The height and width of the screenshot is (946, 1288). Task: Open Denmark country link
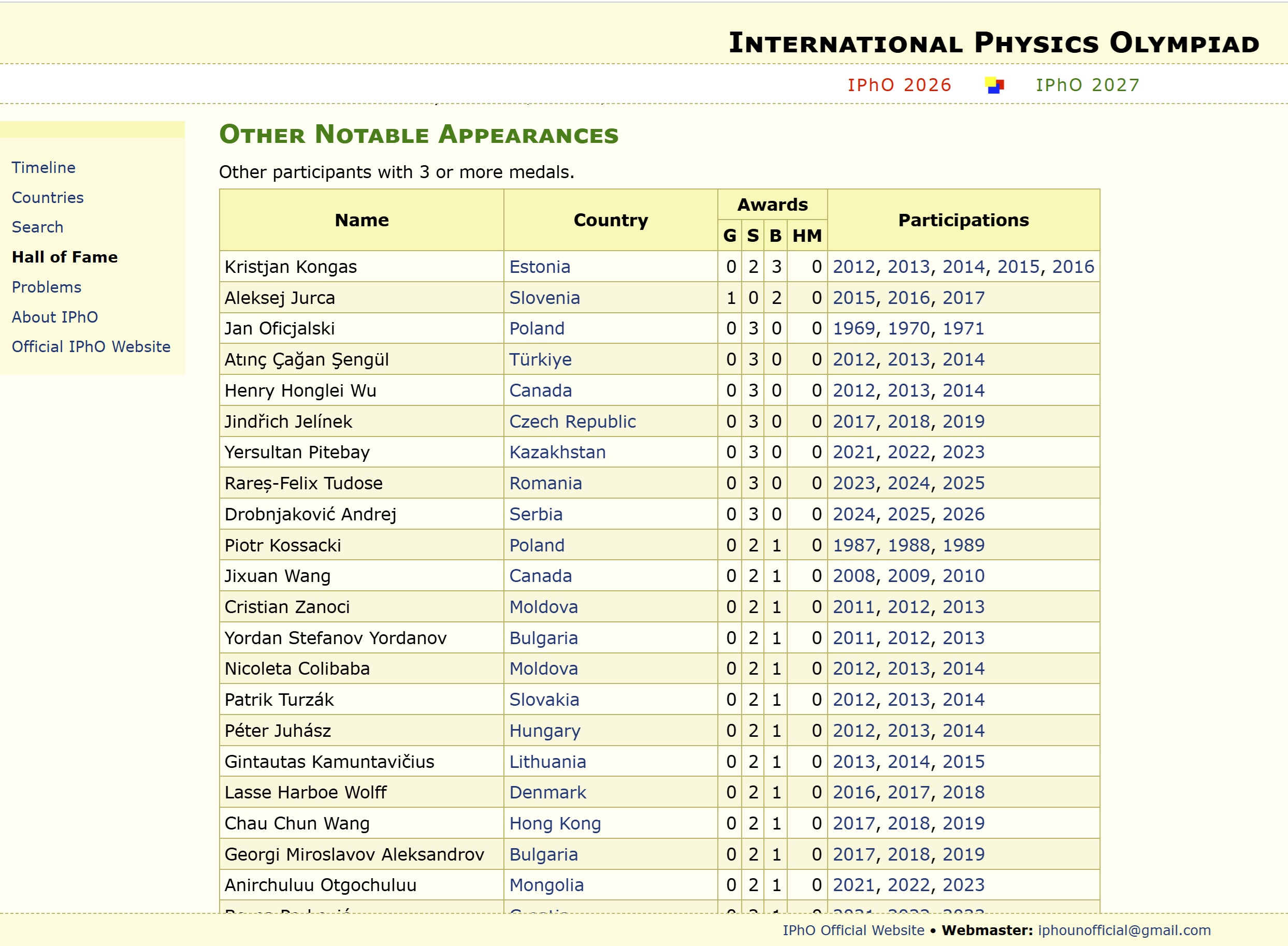click(548, 793)
